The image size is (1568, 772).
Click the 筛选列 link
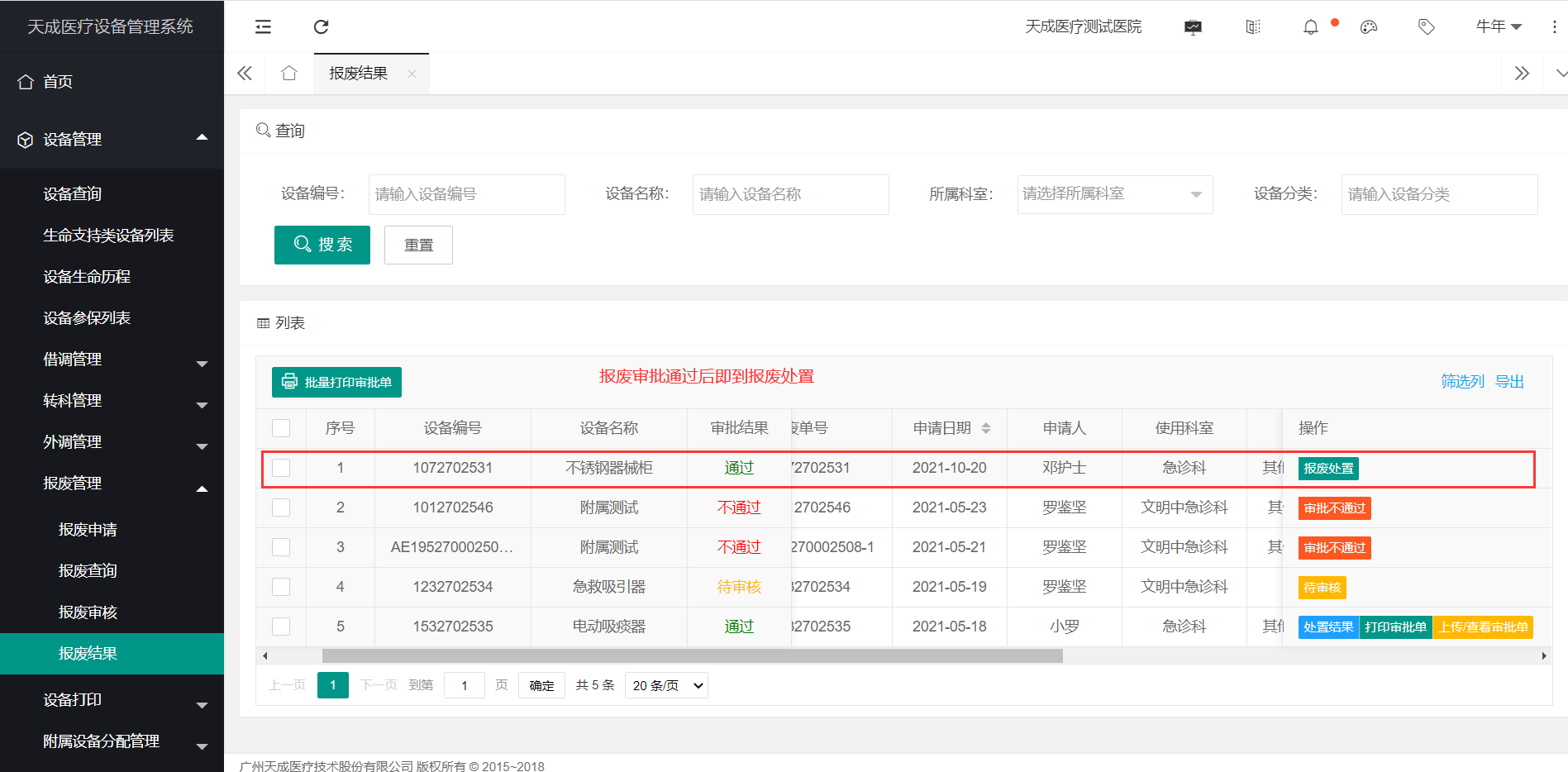tap(1462, 381)
